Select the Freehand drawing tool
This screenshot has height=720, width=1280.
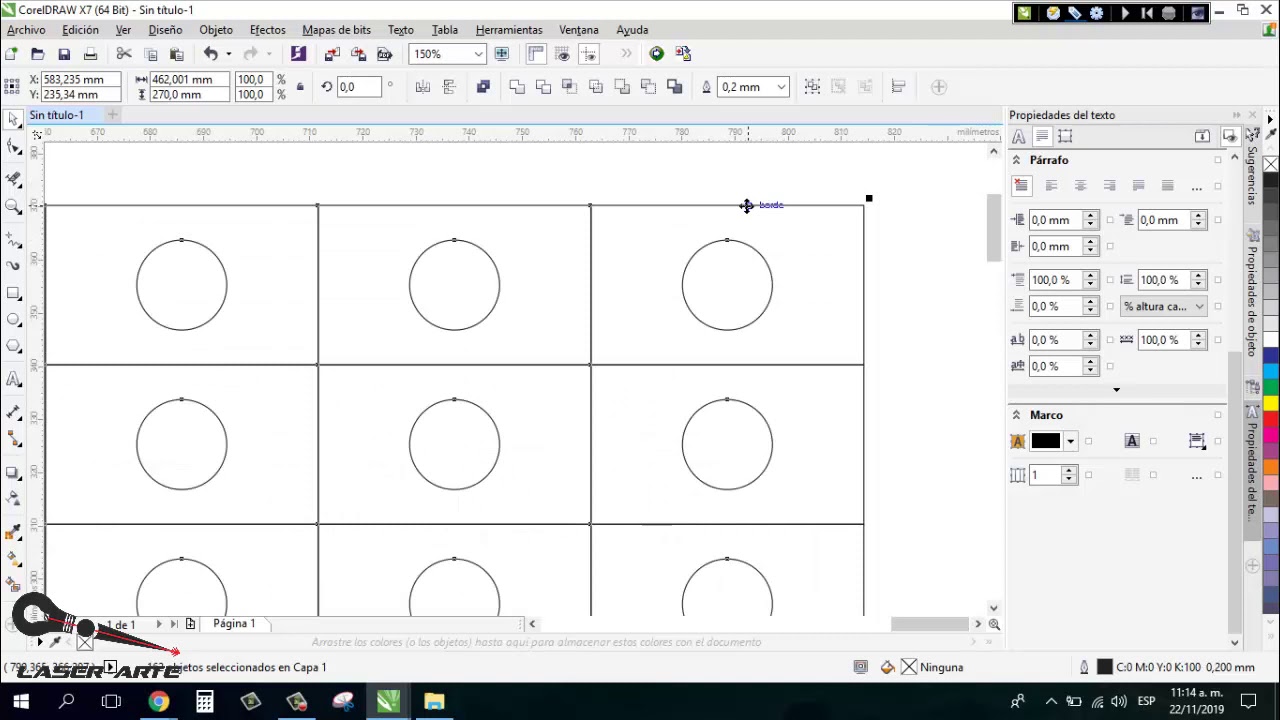[13, 240]
